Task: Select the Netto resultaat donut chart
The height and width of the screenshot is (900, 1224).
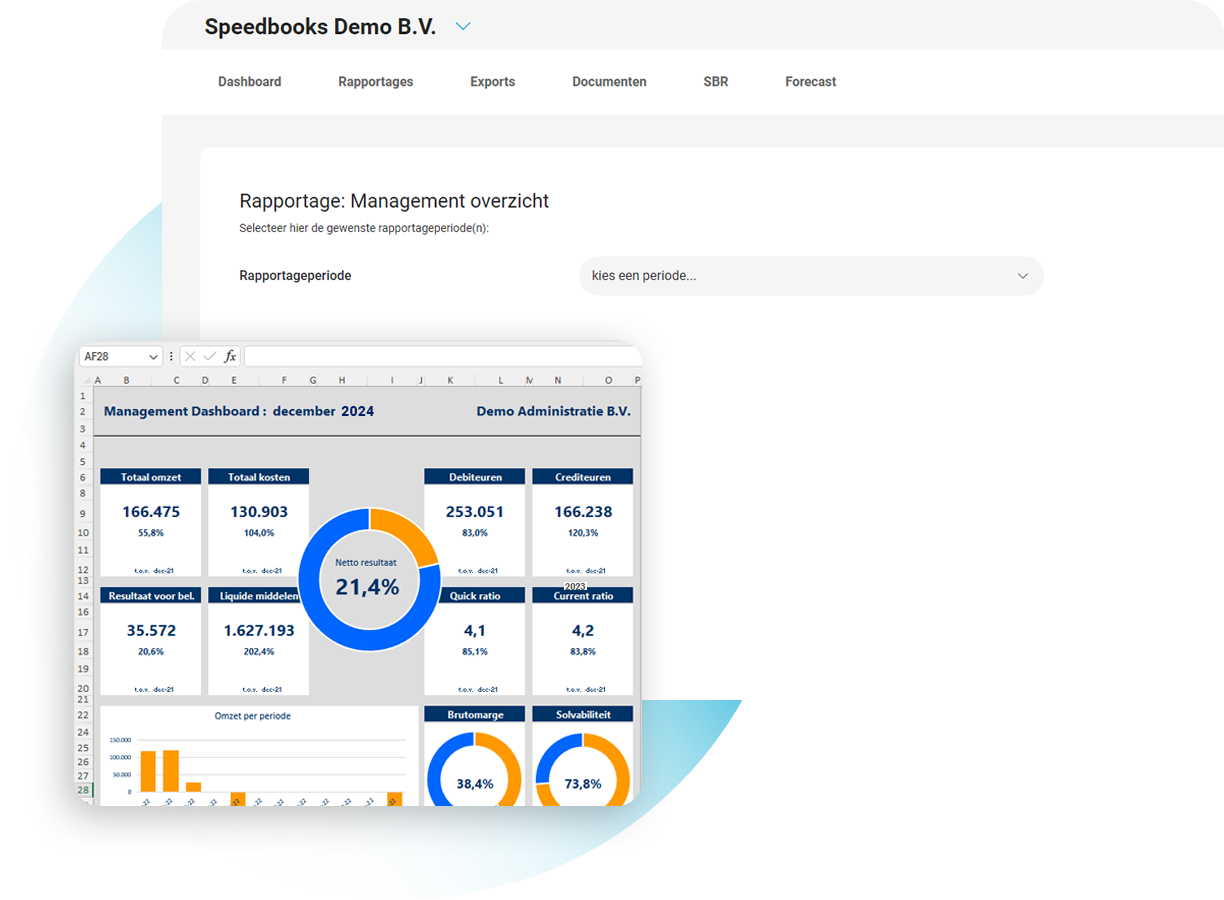Action: tap(369, 580)
